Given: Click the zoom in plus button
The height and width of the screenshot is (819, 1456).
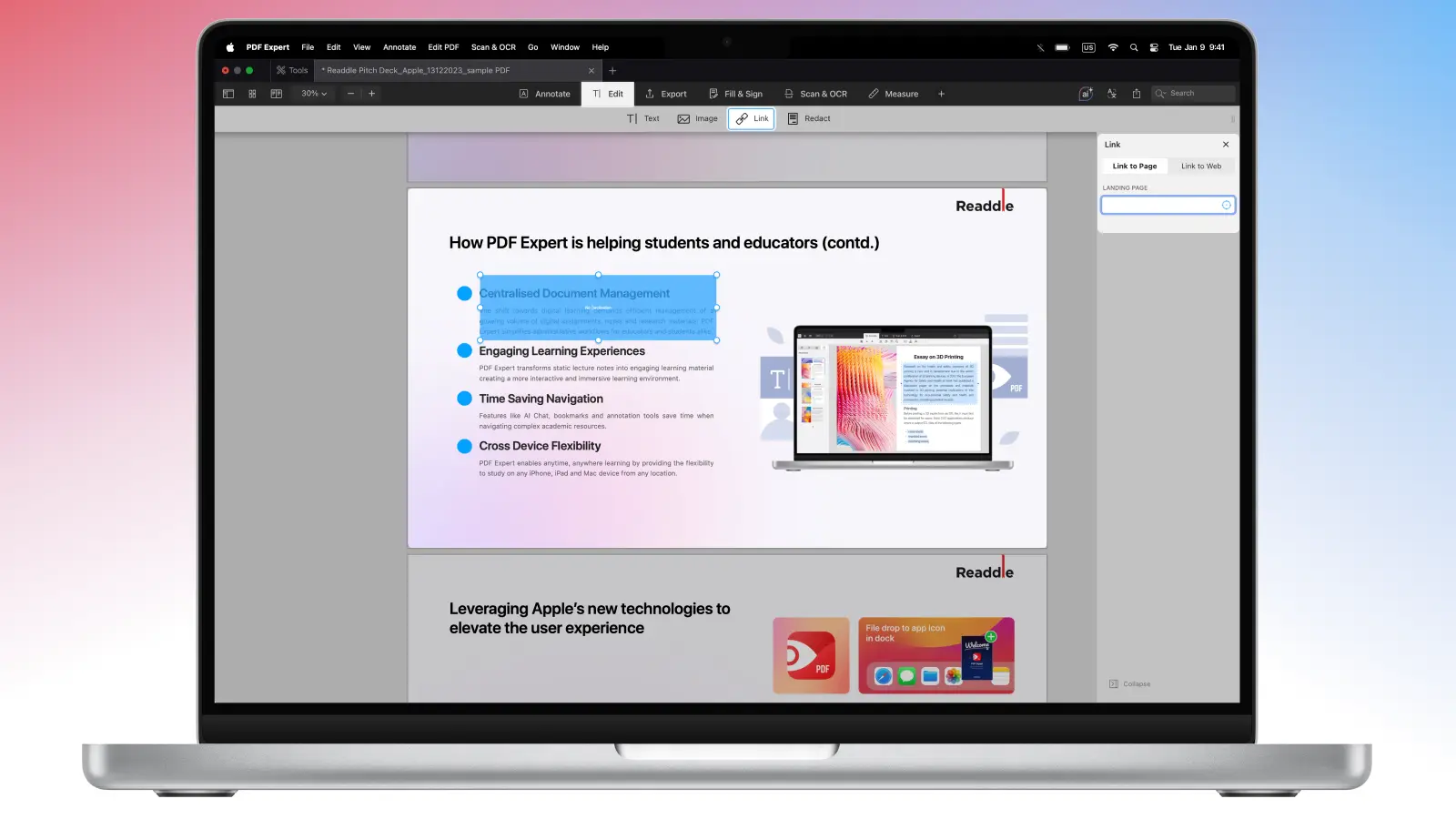Looking at the screenshot, I should coord(371,94).
